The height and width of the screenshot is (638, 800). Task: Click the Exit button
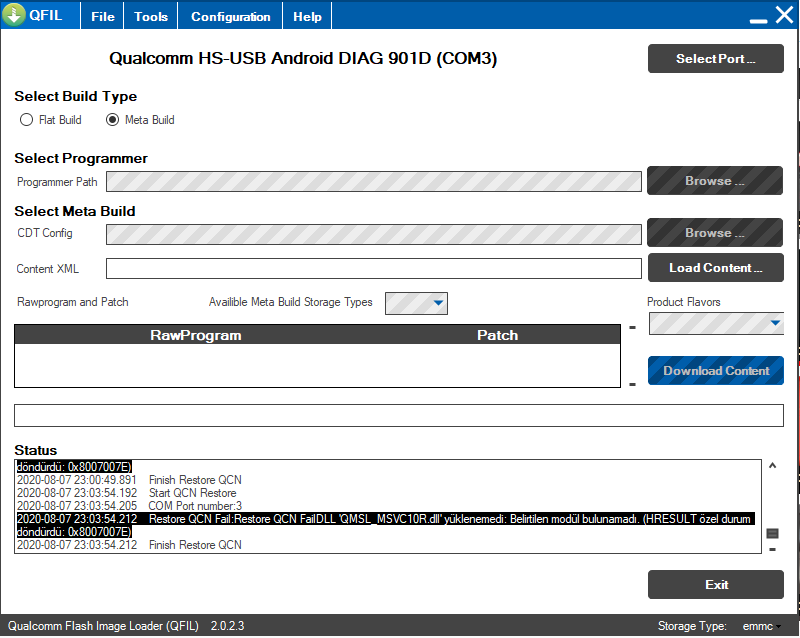click(x=715, y=584)
